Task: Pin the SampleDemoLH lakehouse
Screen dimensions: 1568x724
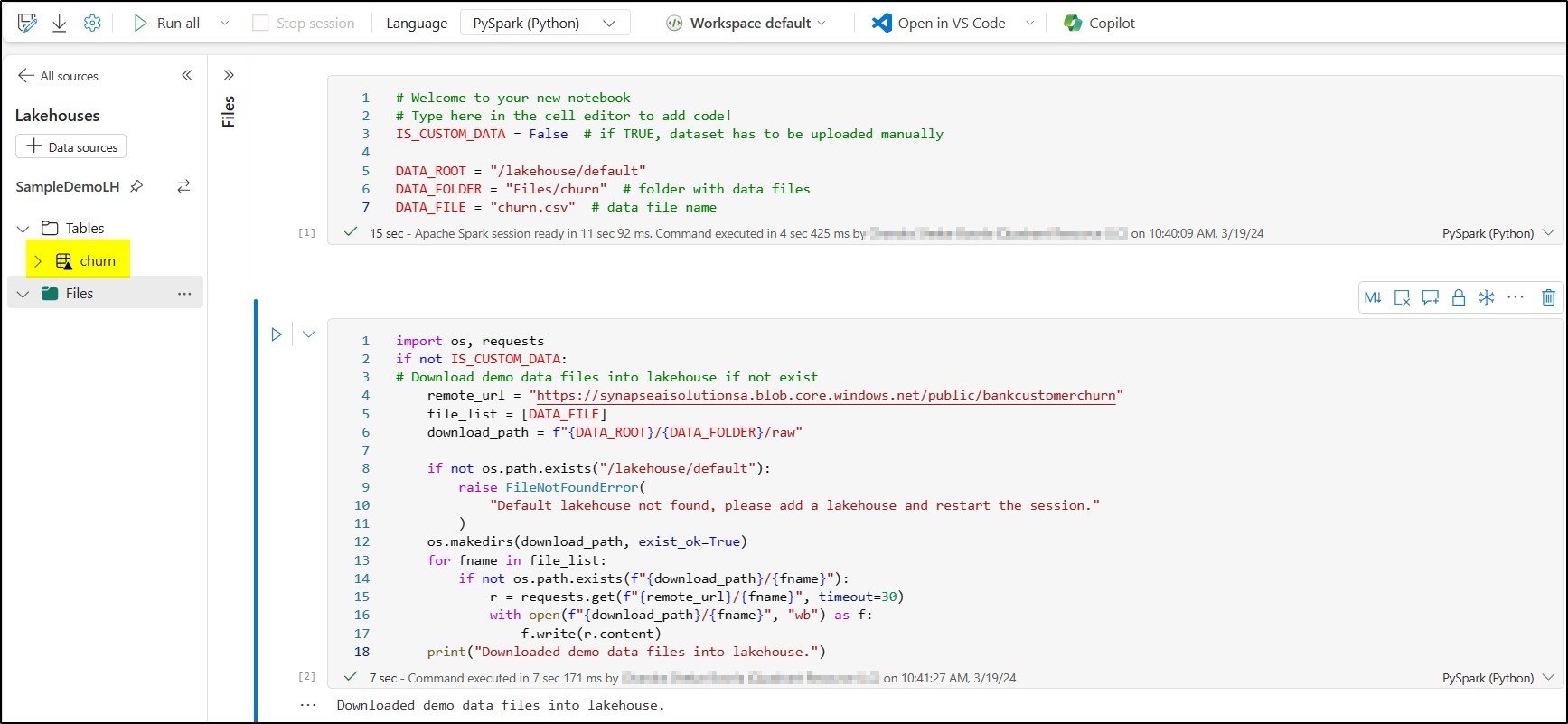Action: pyautogui.click(x=136, y=186)
